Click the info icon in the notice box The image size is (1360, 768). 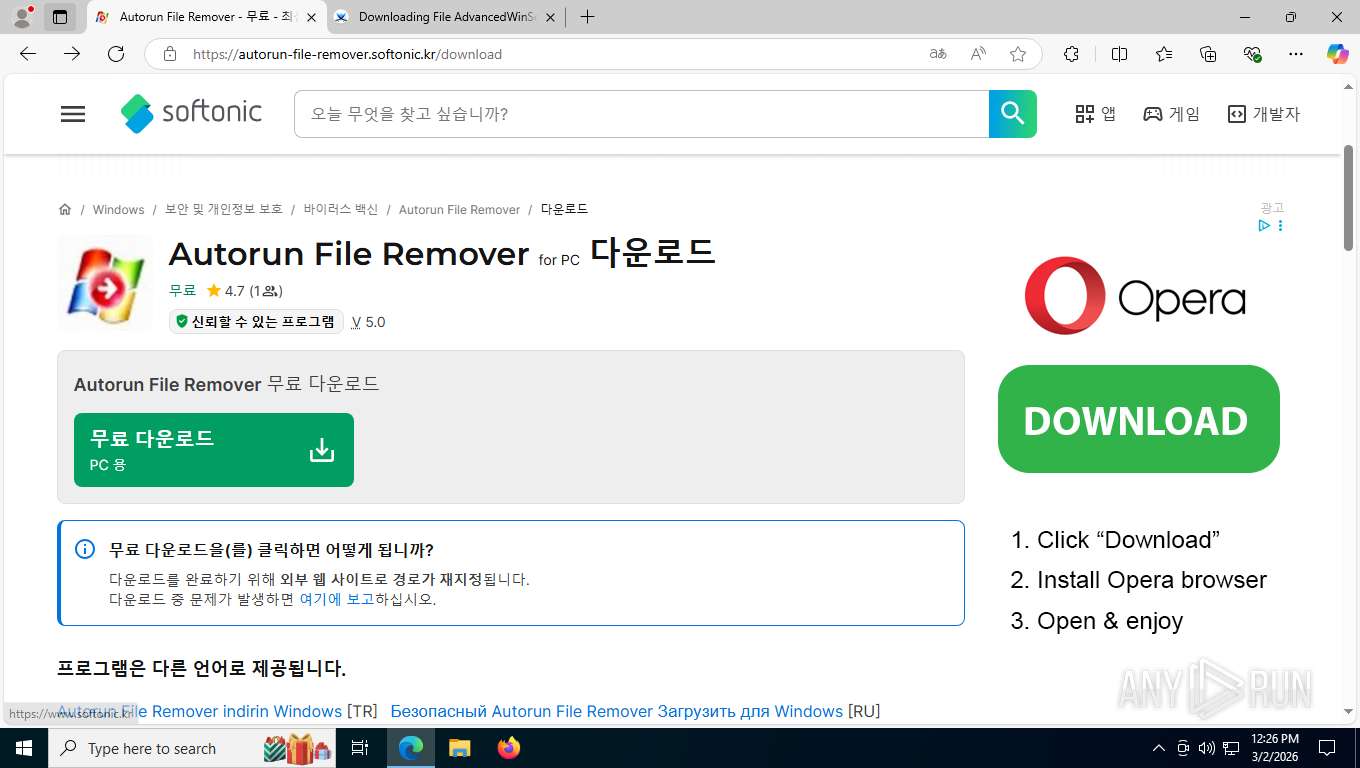[85, 549]
